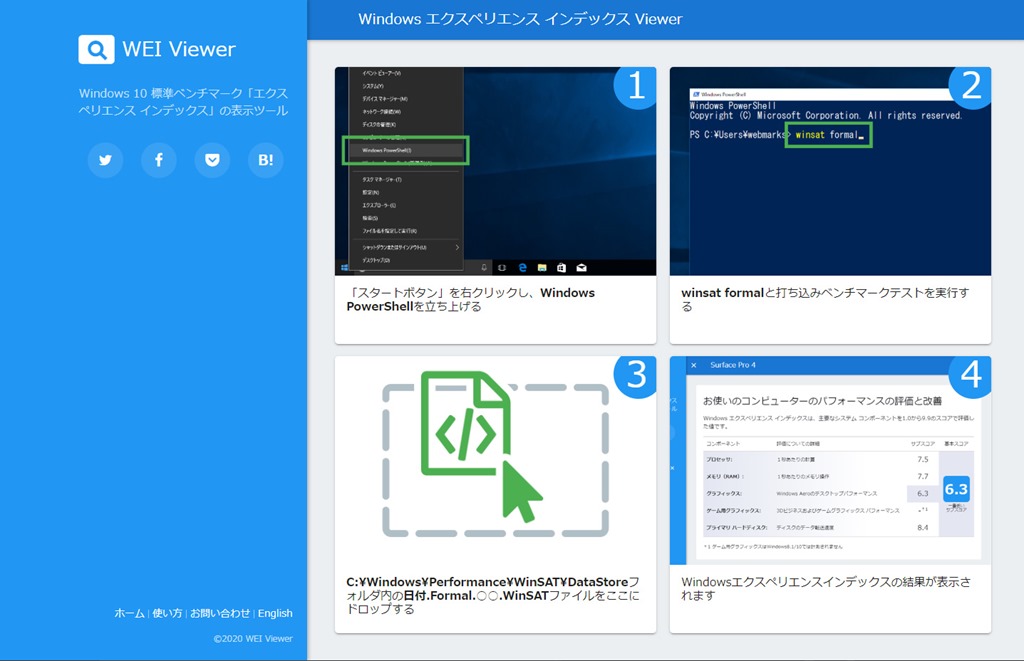Click the header title Windows エクスペリエンス インデックス Viewer

click(520, 19)
